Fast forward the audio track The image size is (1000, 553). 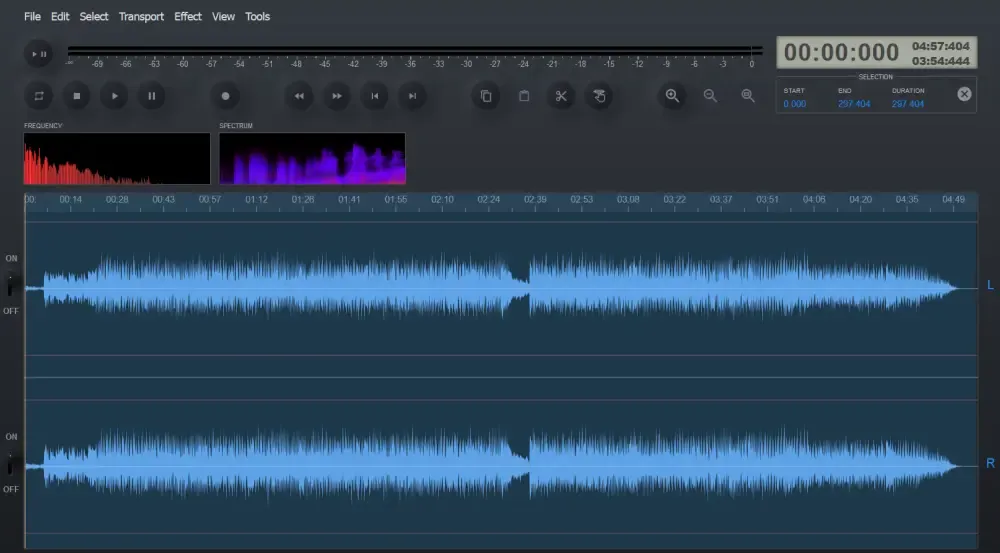[x=337, y=96]
